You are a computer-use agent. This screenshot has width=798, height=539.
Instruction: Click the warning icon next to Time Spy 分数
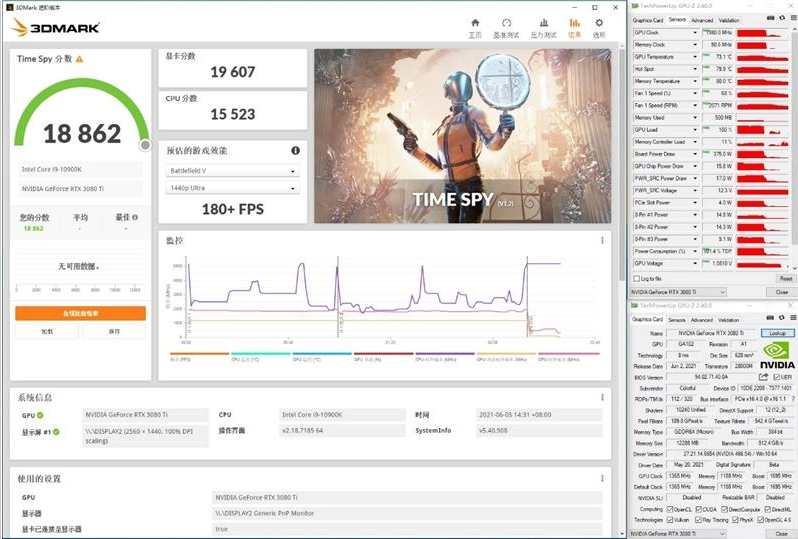(x=80, y=59)
